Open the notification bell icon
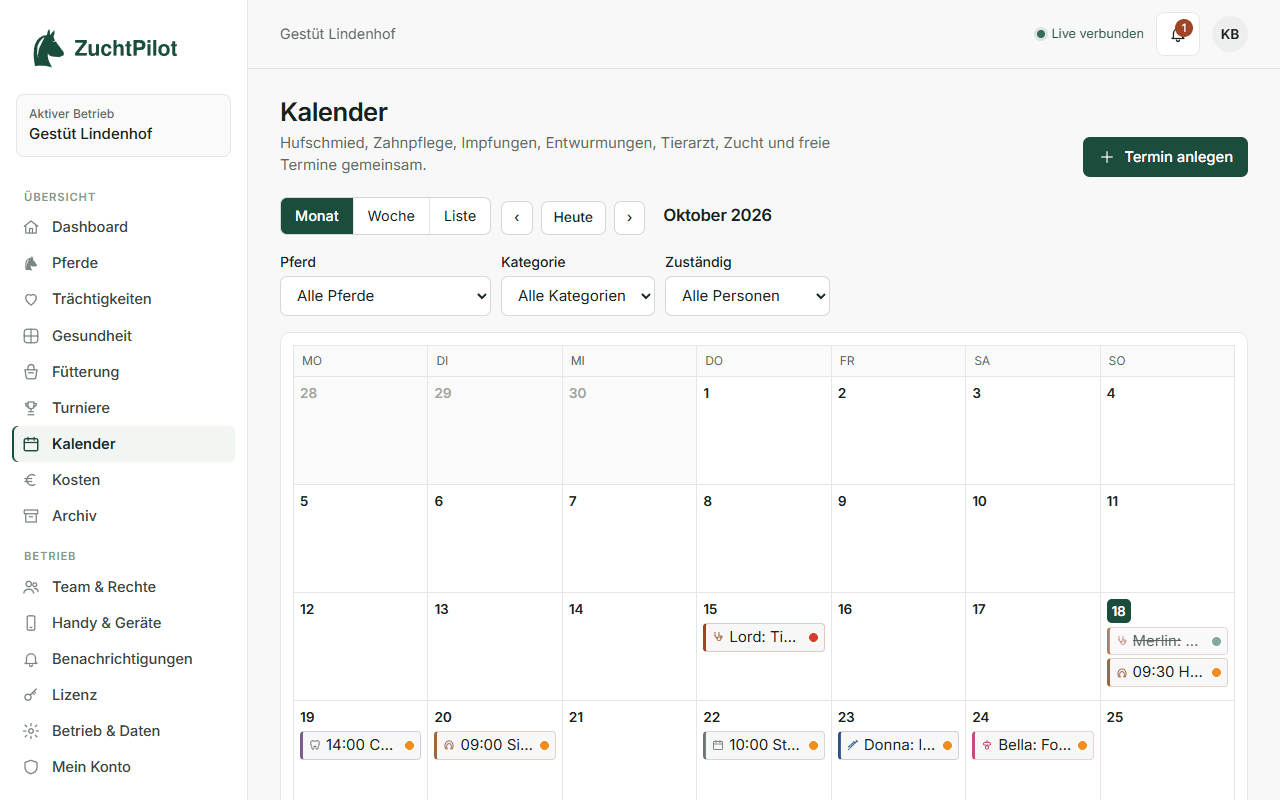1280x800 pixels. pos(1178,34)
